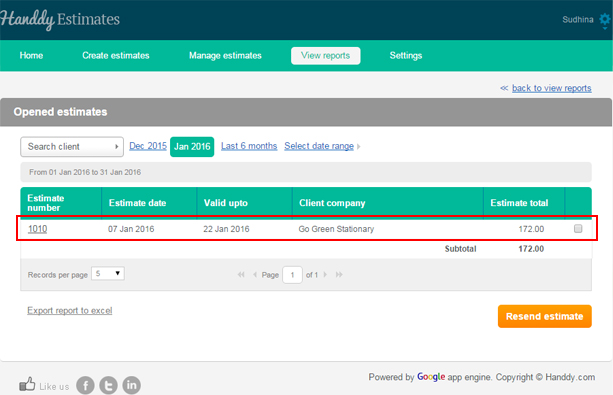Open the Home menu
This screenshot has width=613, height=395.
[31, 56]
